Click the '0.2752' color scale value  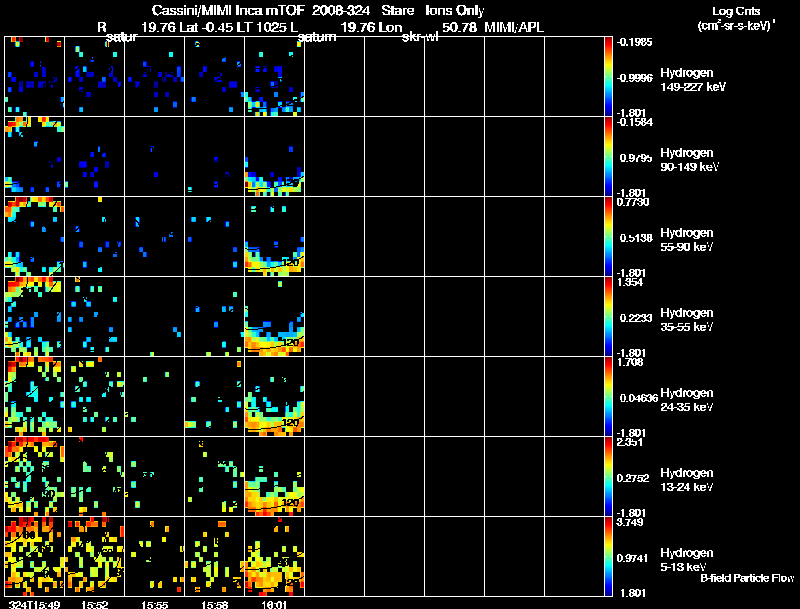[x=633, y=478]
